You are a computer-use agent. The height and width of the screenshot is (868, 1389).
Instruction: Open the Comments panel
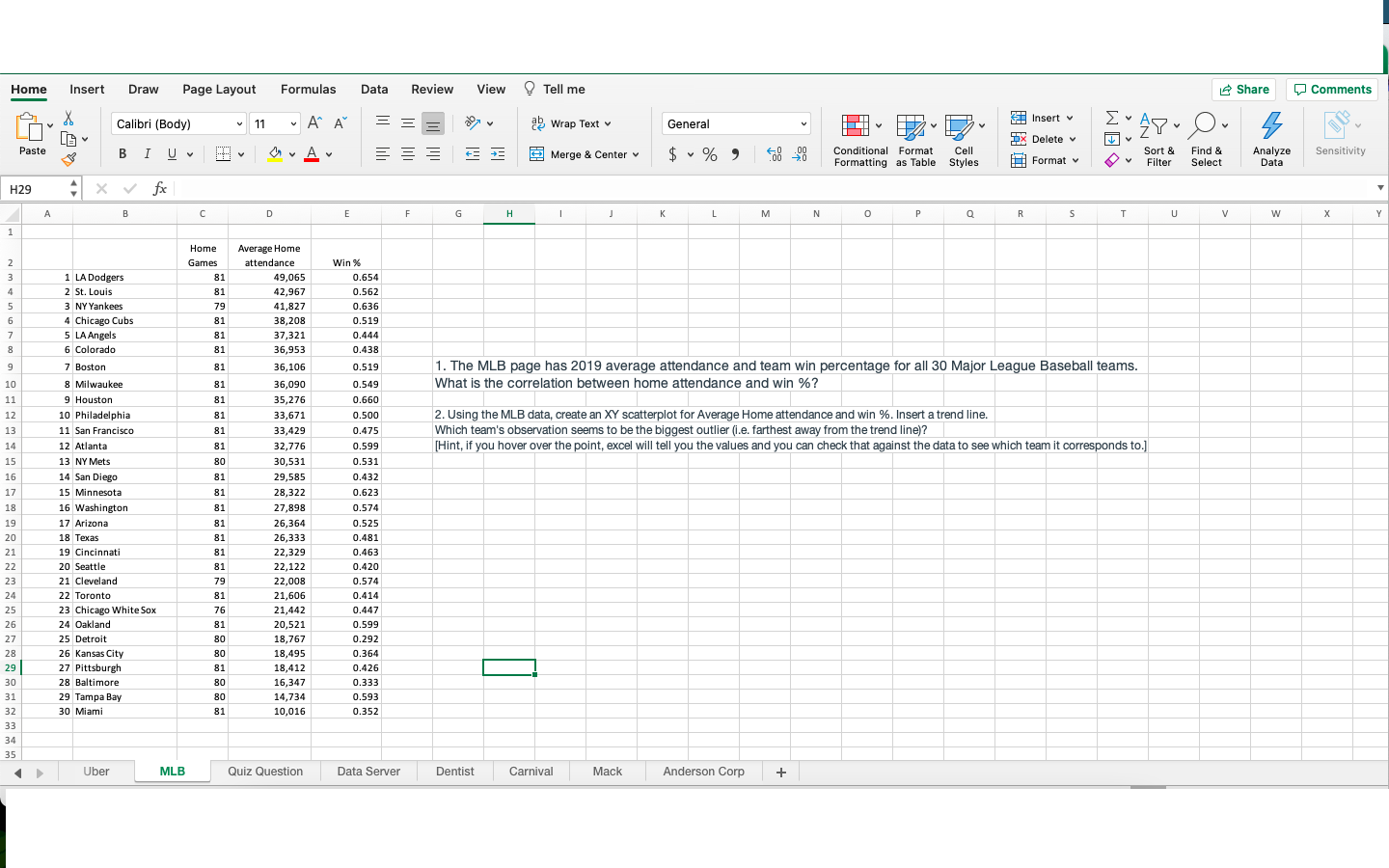[x=1332, y=89]
